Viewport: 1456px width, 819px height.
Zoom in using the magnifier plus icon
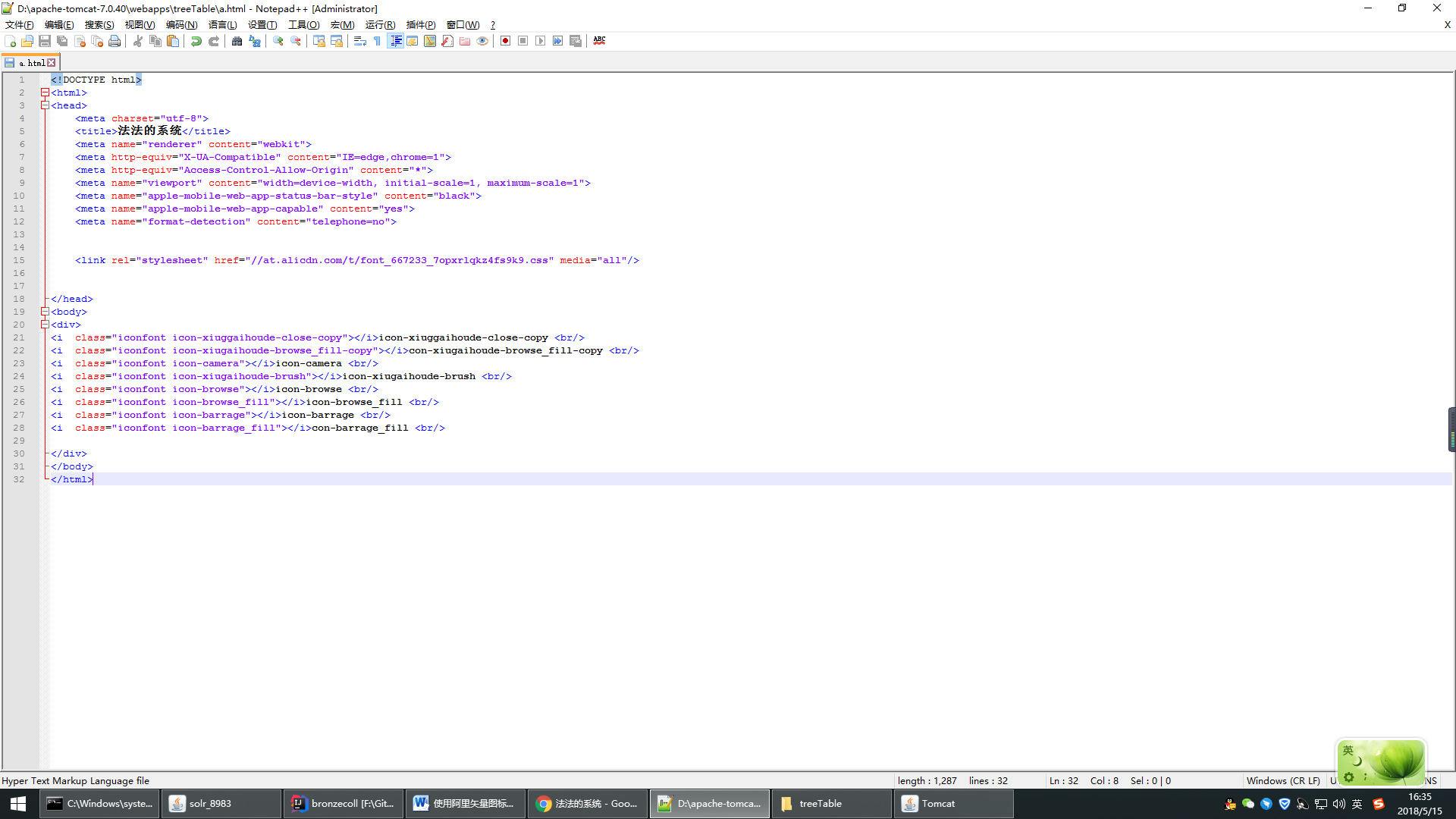pyautogui.click(x=278, y=41)
